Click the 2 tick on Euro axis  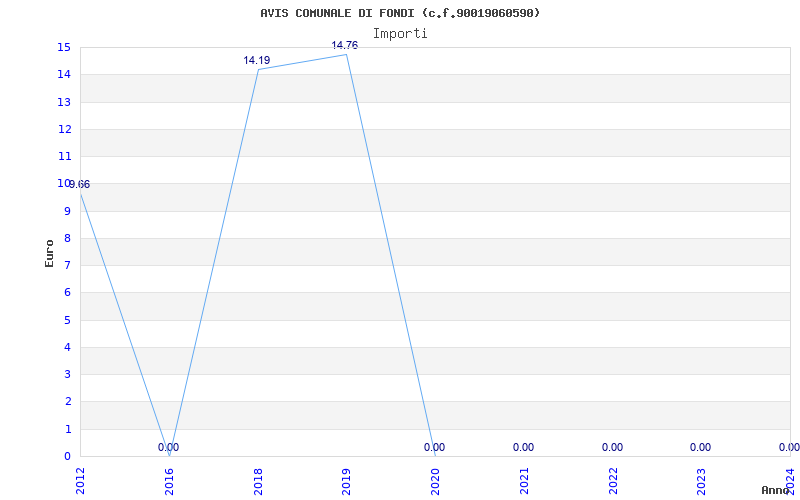67,402
